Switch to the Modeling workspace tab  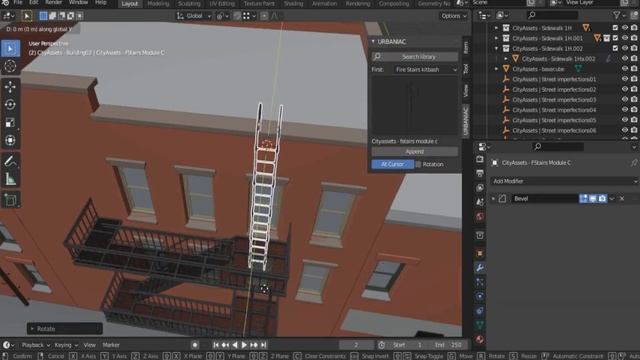pyautogui.click(x=158, y=4)
